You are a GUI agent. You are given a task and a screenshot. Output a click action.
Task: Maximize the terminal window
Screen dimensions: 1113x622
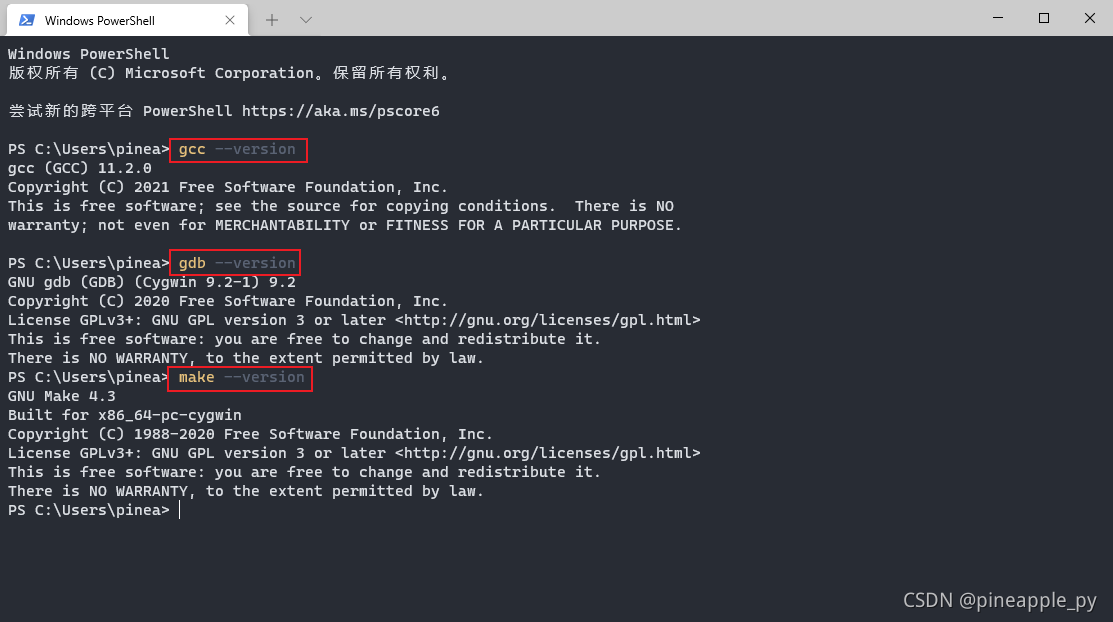(x=1044, y=18)
